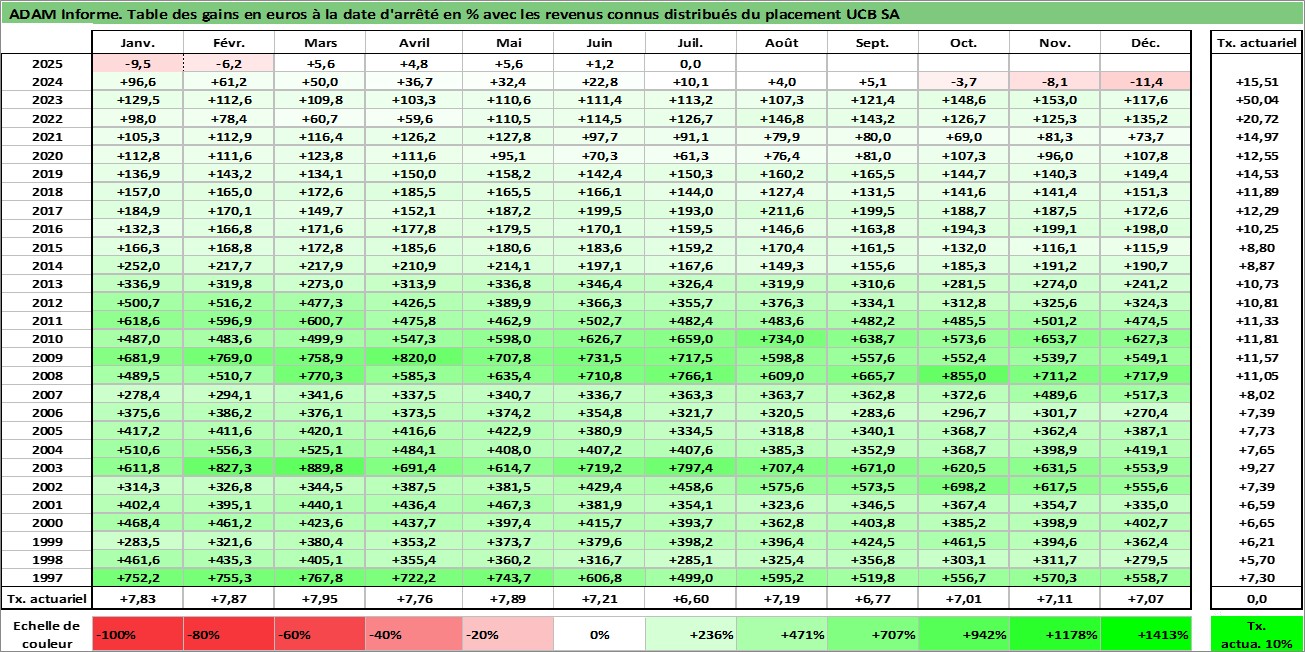Image resolution: width=1305 pixels, height=652 pixels.
Task: Select the -8,1 cell in 2024 Nov.
Action: pyautogui.click(x=1055, y=81)
